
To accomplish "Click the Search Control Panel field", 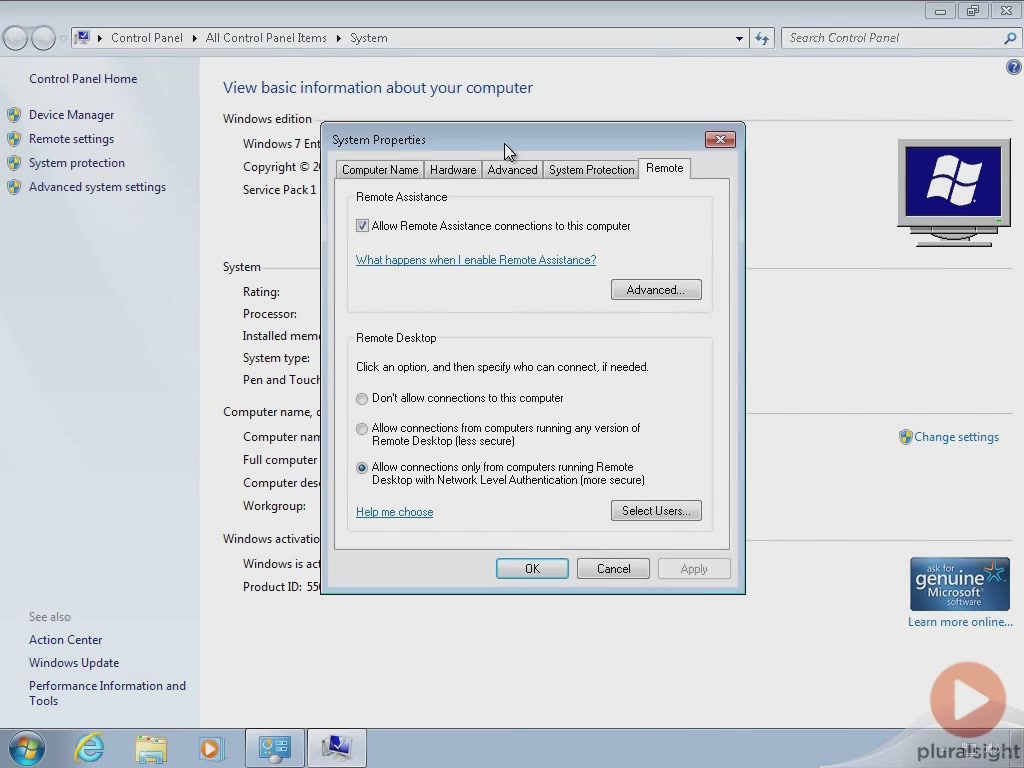I will tap(893, 38).
